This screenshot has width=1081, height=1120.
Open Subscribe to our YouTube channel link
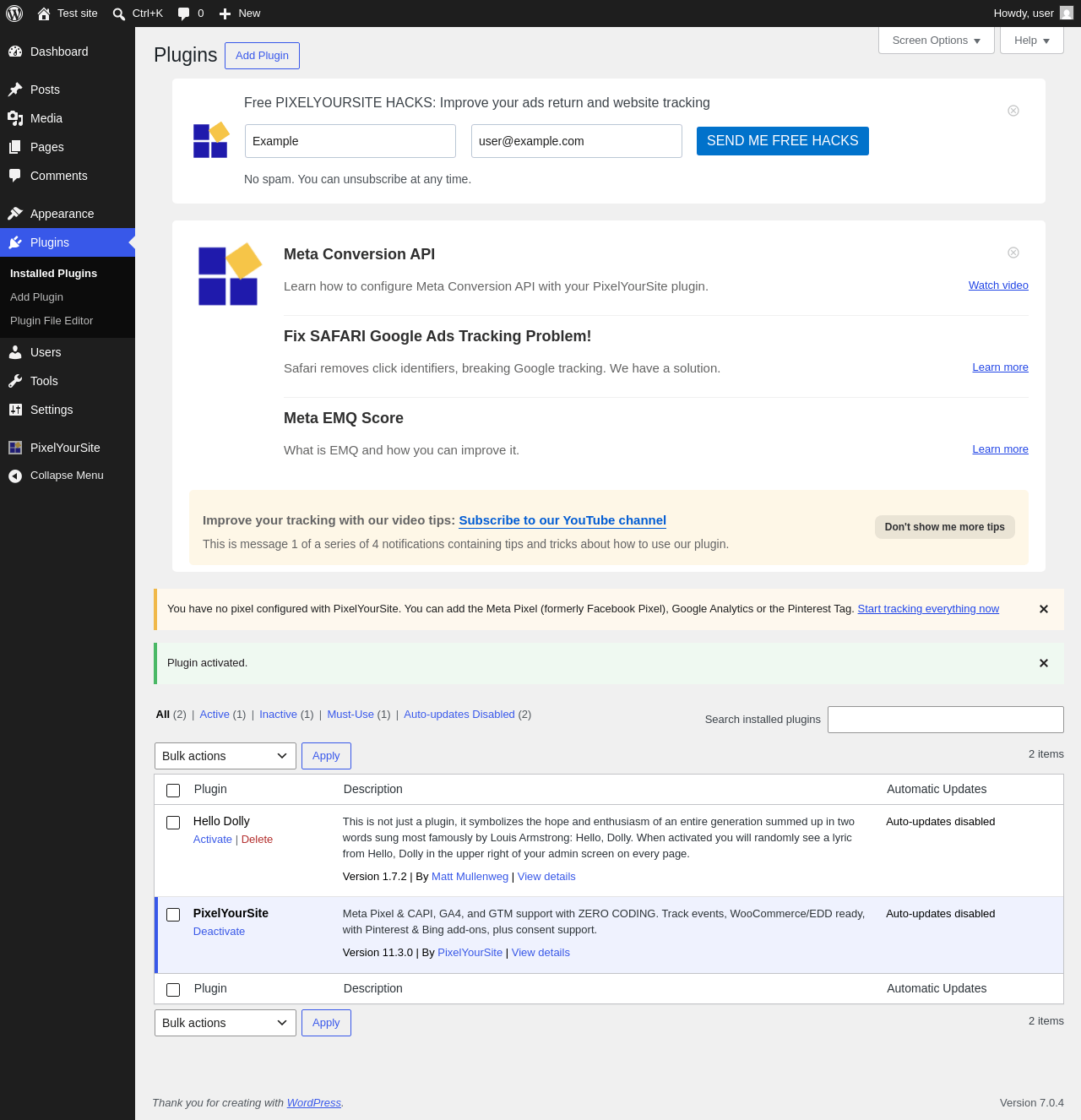coord(562,520)
